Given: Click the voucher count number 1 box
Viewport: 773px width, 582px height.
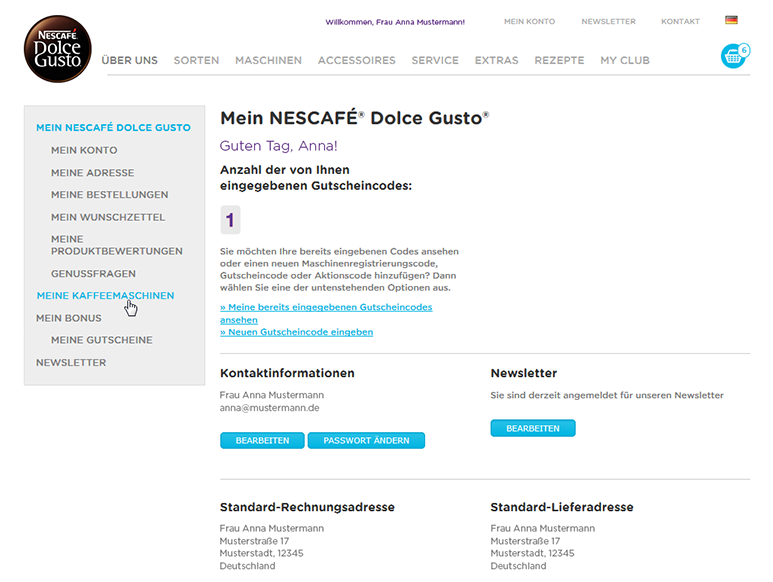Looking at the screenshot, I should (230, 220).
